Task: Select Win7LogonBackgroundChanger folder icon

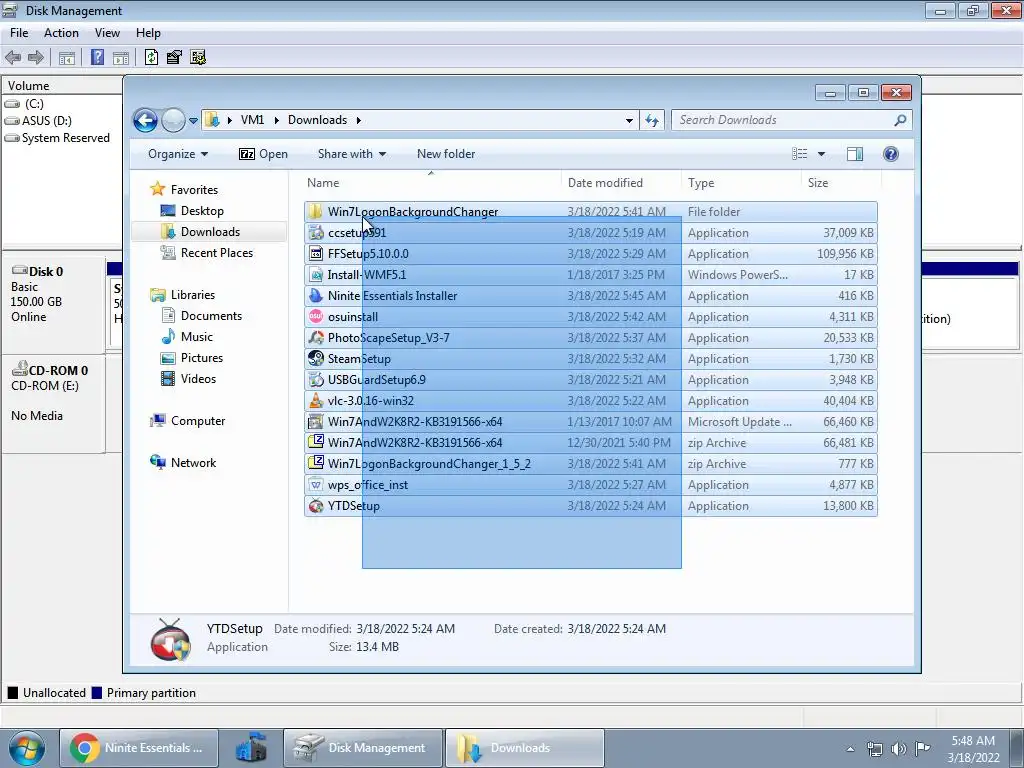Action: (x=316, y=212)
